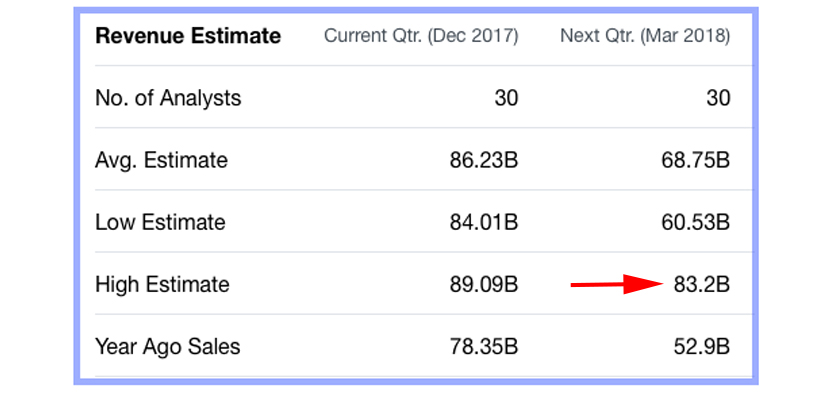
Task: Click the 52.9B year ago sales value
Action: pyautogui.click(x=702, y=347)
